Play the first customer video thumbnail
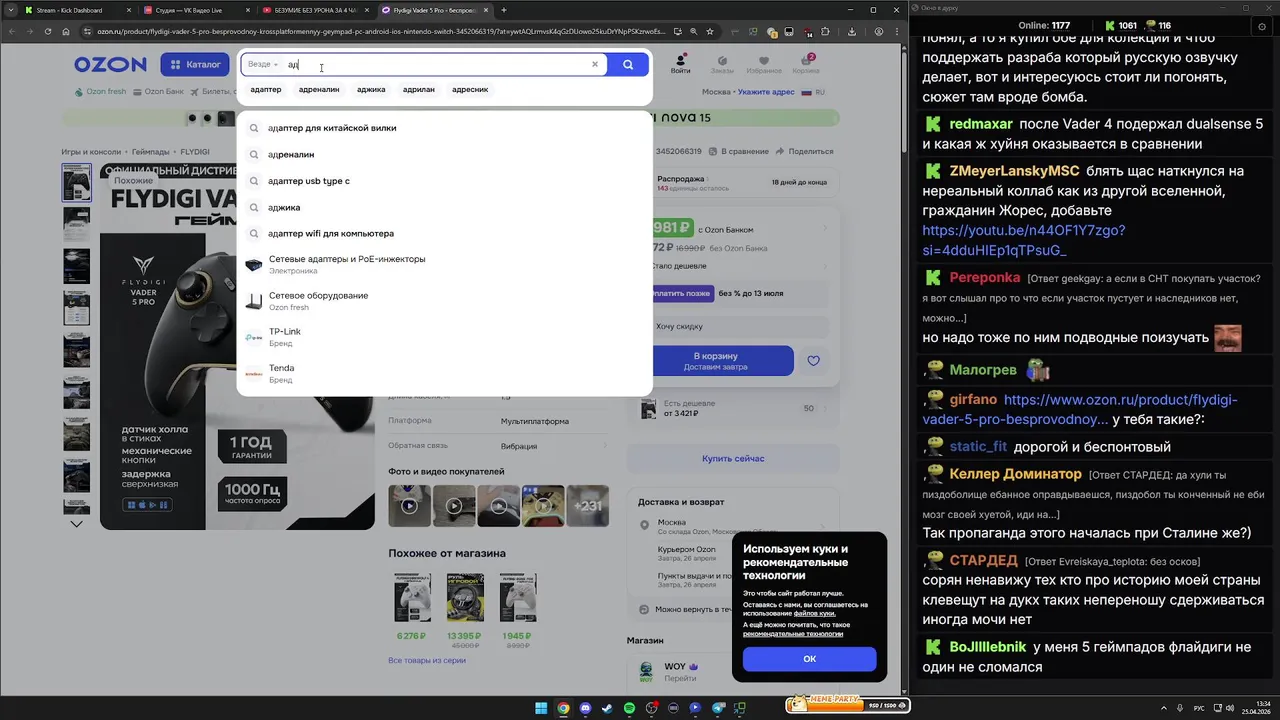Viewport: 1280px width, 720px height. [x=409, y=506]
